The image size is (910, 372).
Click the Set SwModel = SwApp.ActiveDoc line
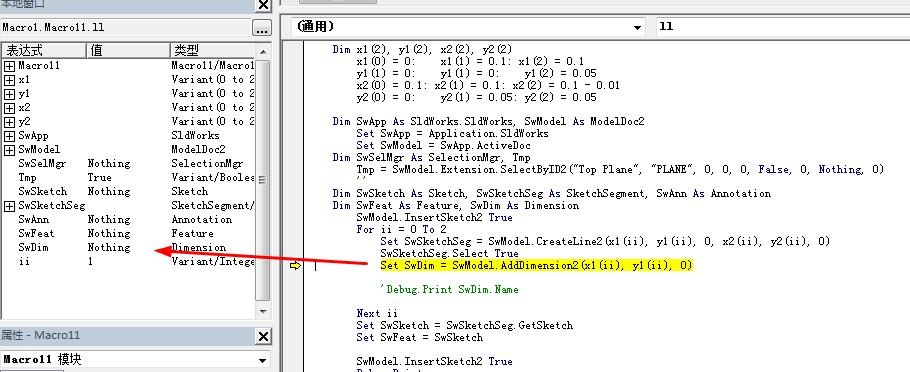[x=443, y=145]
